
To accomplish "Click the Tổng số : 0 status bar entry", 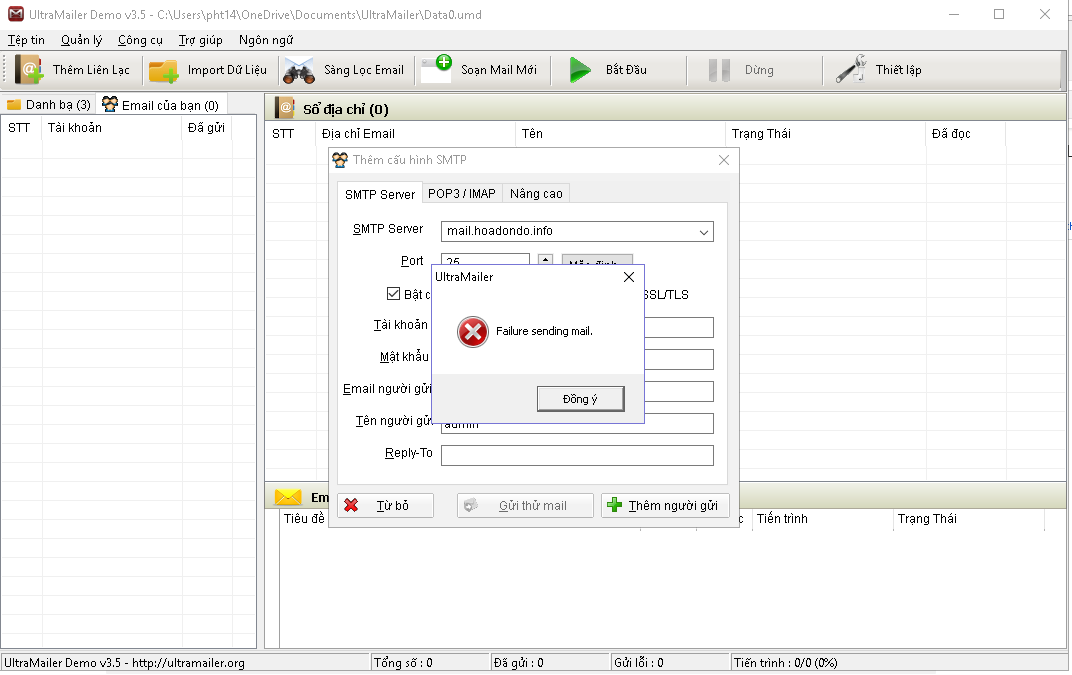I will [431, 662].
